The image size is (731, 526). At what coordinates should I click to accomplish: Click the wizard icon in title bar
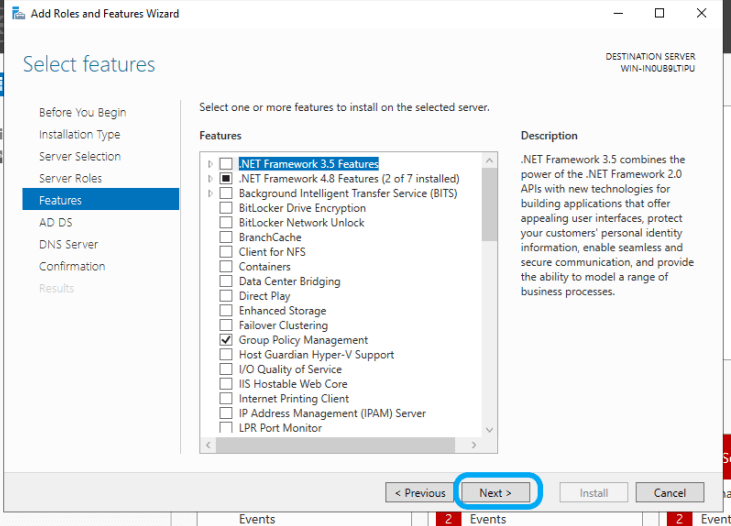pyautogui.click(x=18, y=14)
